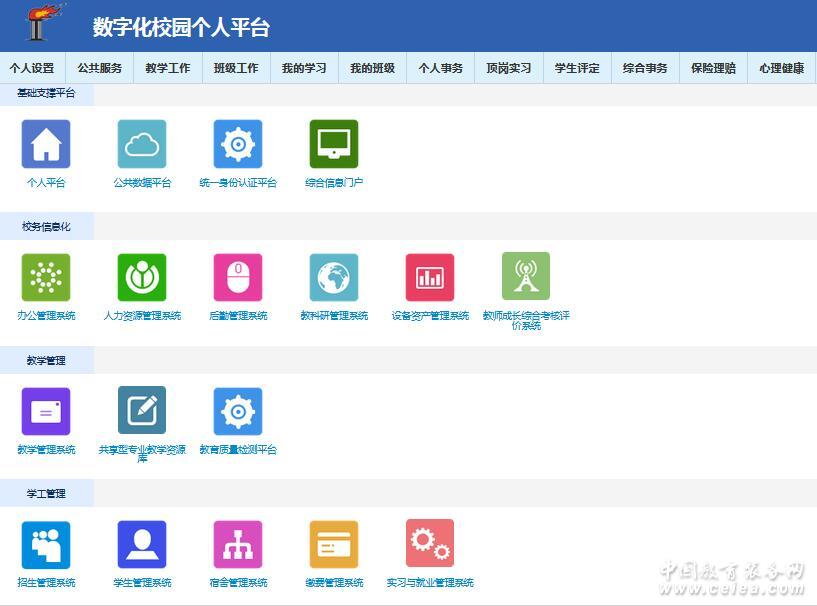
Task: Click the 教科研管理系统 globe icon
Action: [x=334, y=277]
